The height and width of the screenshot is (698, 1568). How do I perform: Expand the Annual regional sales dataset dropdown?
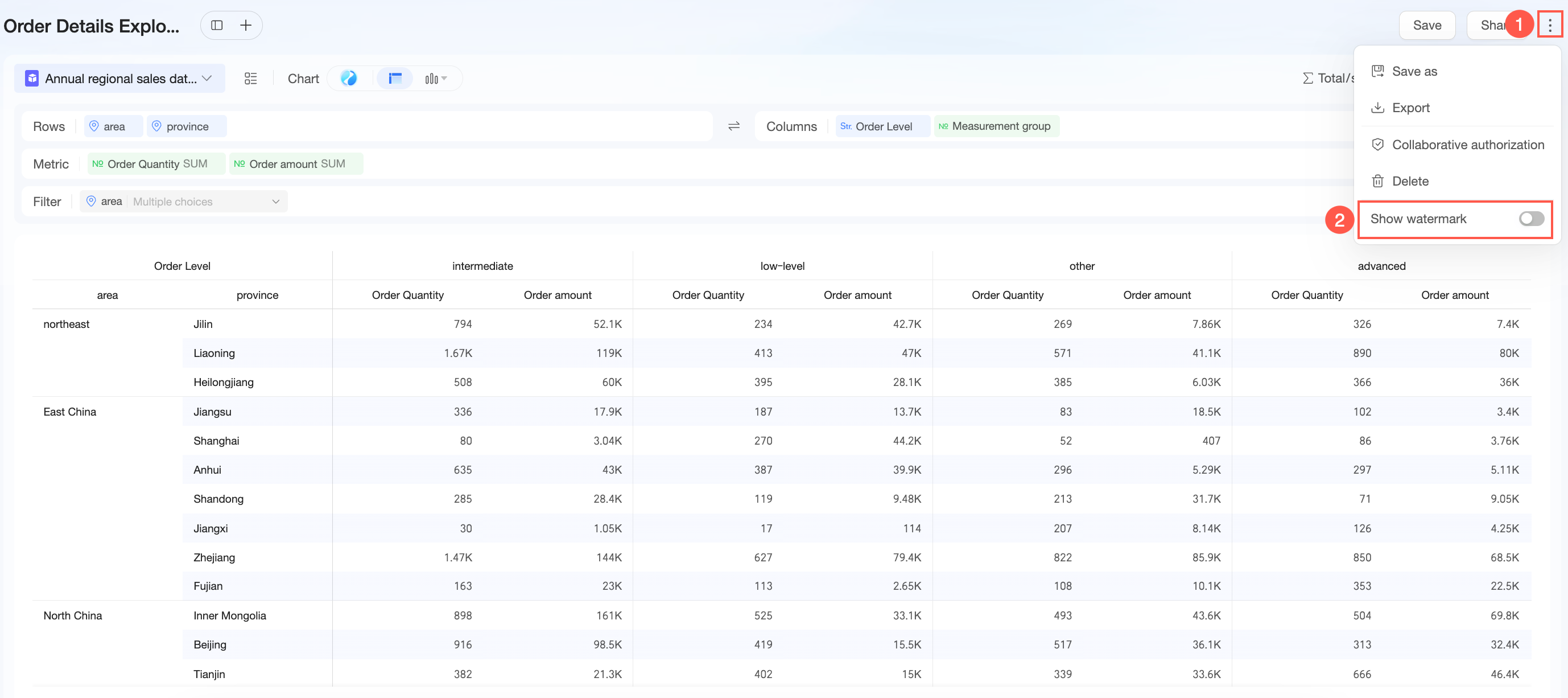(120, 79)
